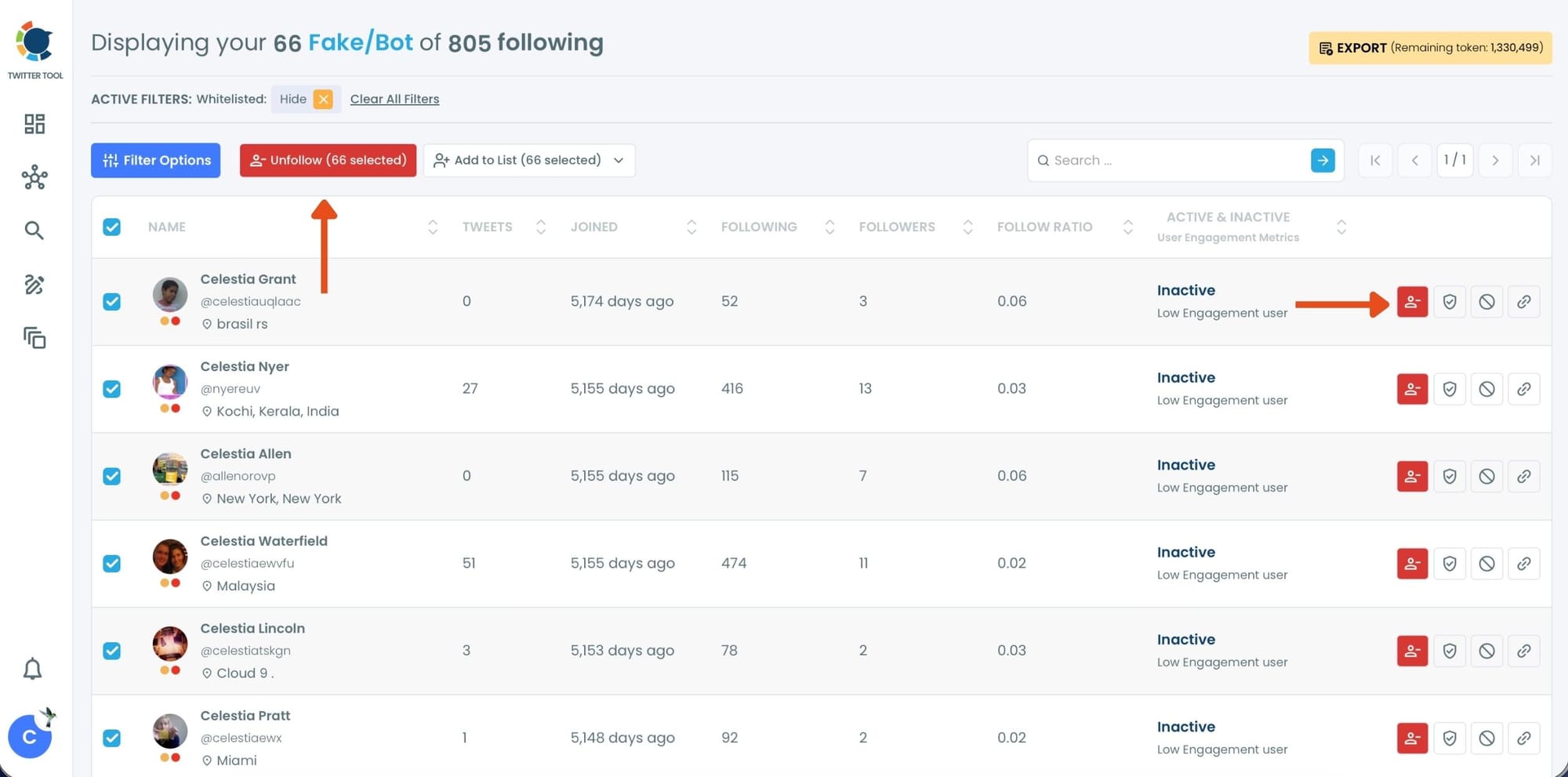Screen dimensions: 1568x777
Task: Open the network graph icon in sidebar
Action: (x=34, y=177)
